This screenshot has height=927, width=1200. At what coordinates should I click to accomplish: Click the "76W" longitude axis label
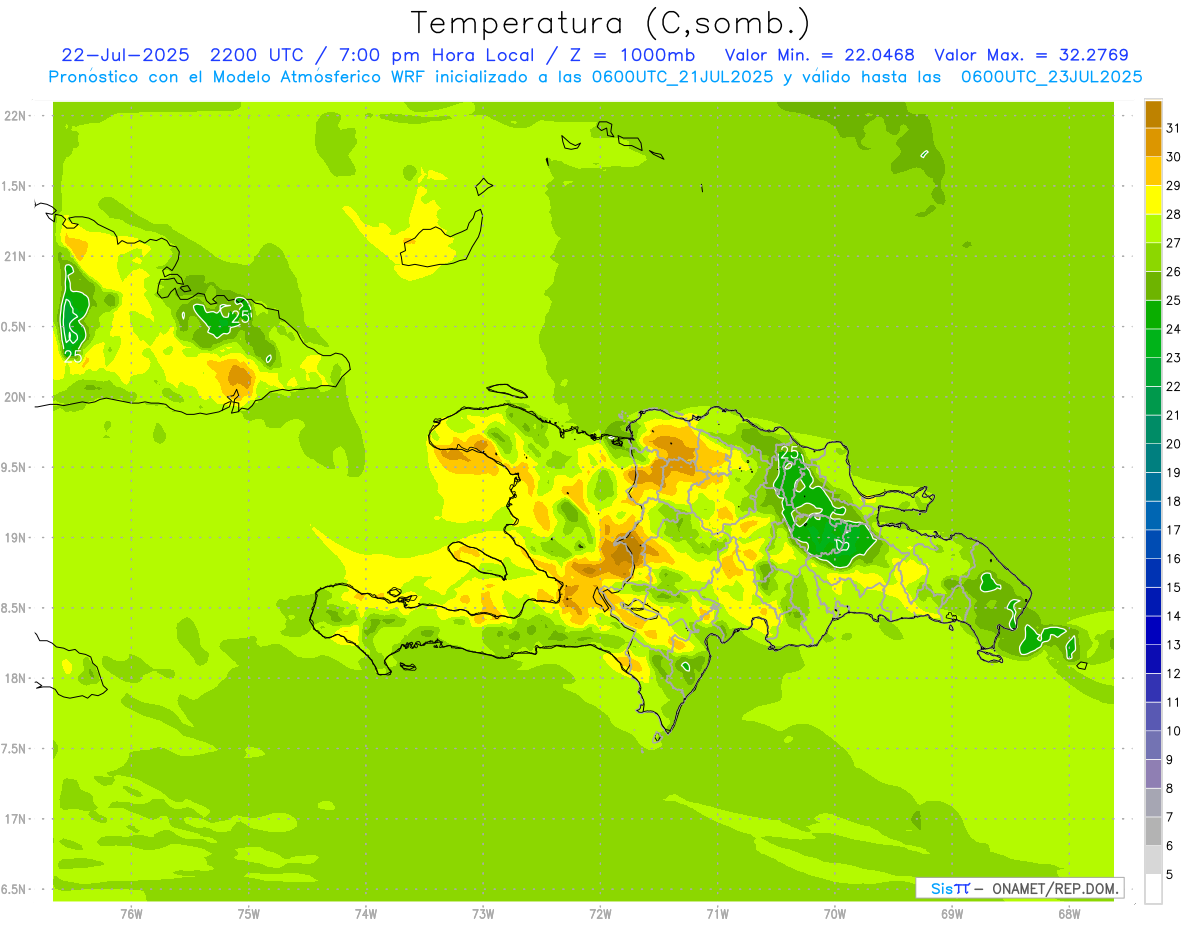(131, 913)
